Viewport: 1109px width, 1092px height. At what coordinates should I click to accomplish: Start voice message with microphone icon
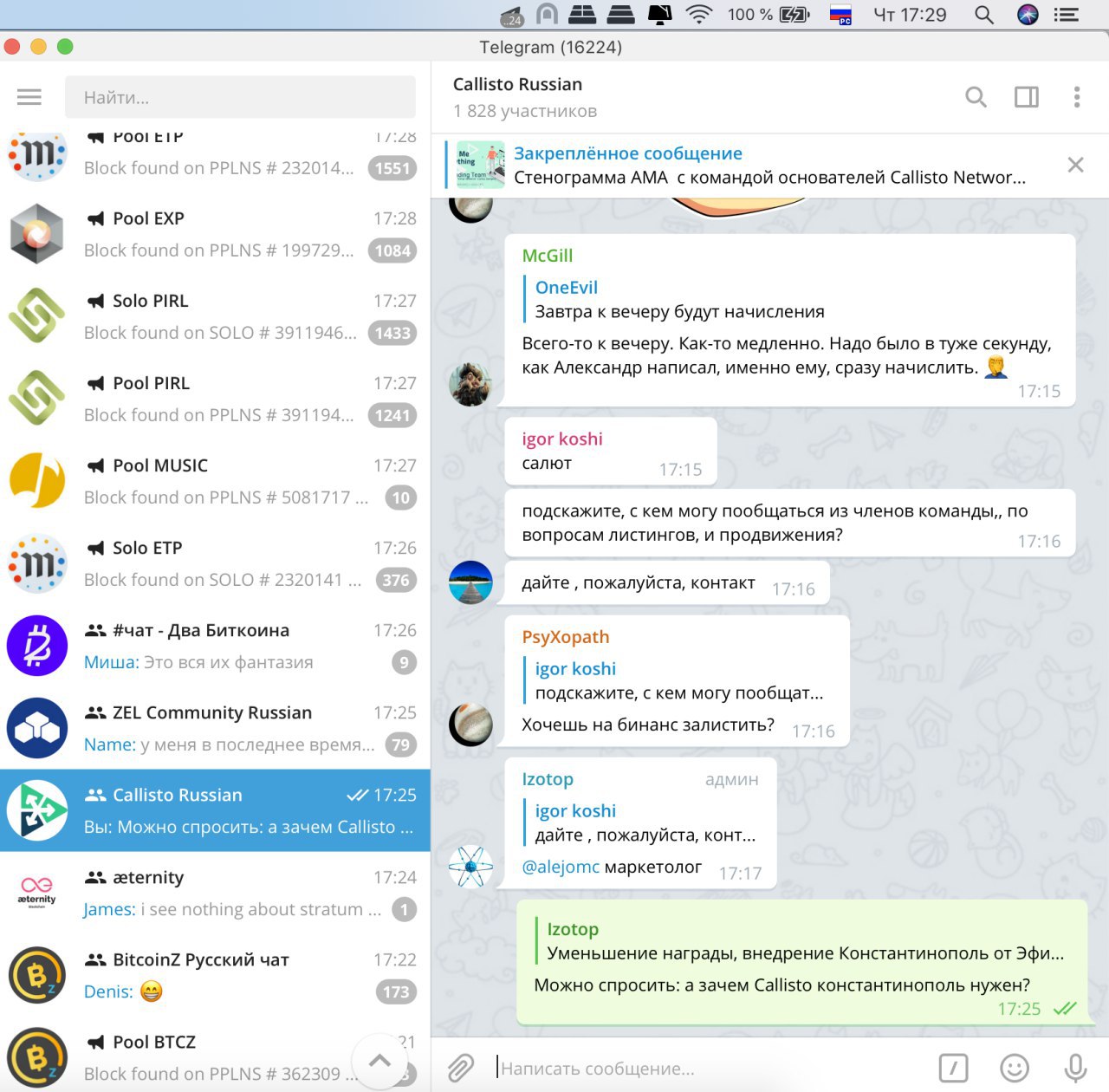[x=1075, y=1068]
